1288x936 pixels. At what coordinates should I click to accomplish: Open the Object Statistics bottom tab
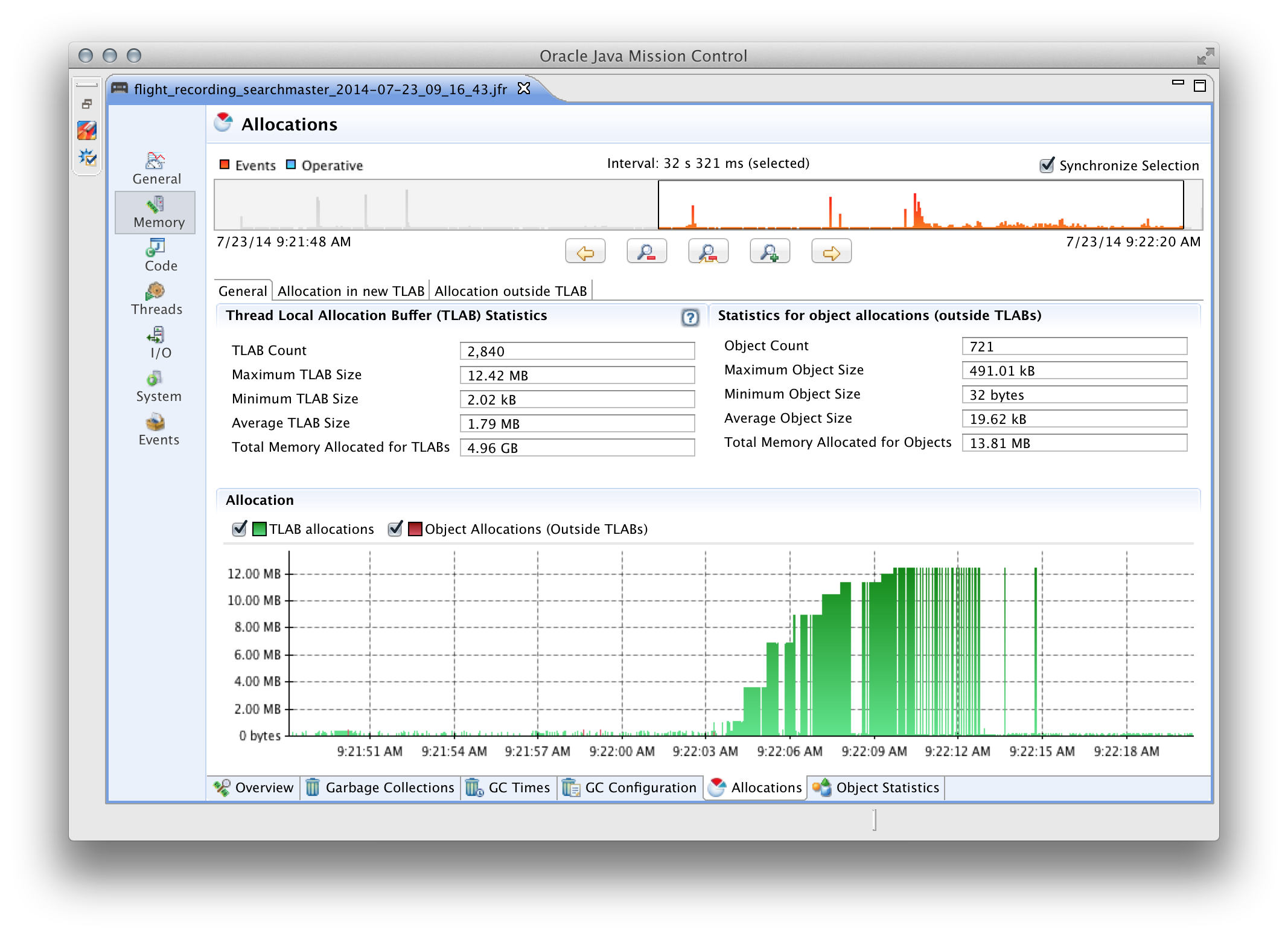click(x=876, y=787)
